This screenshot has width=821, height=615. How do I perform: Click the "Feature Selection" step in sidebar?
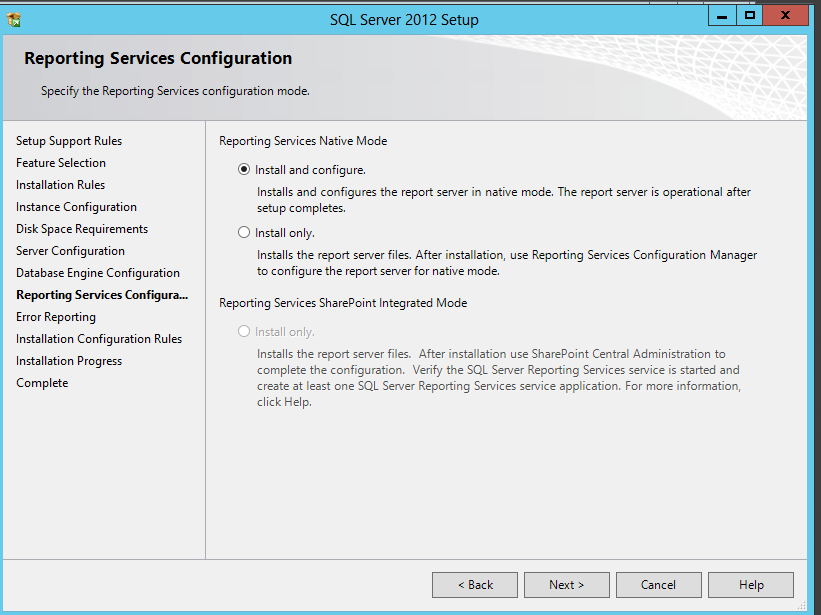61,163
